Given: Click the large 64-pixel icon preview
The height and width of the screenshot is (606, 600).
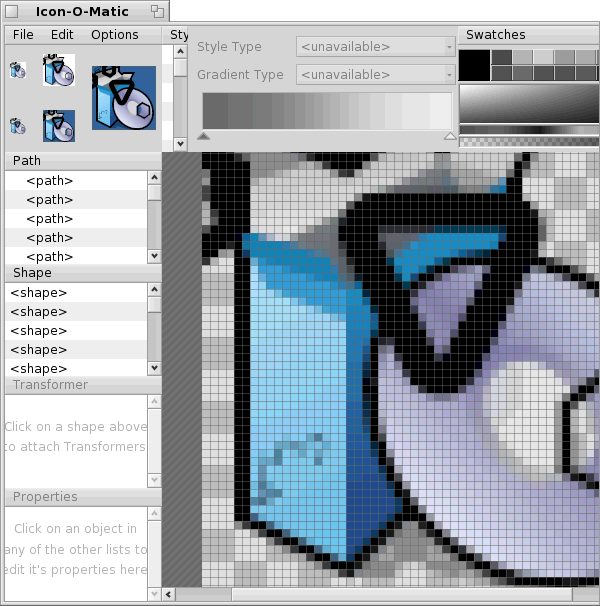Looking at the screenshot, I should [x=124, y=98].
